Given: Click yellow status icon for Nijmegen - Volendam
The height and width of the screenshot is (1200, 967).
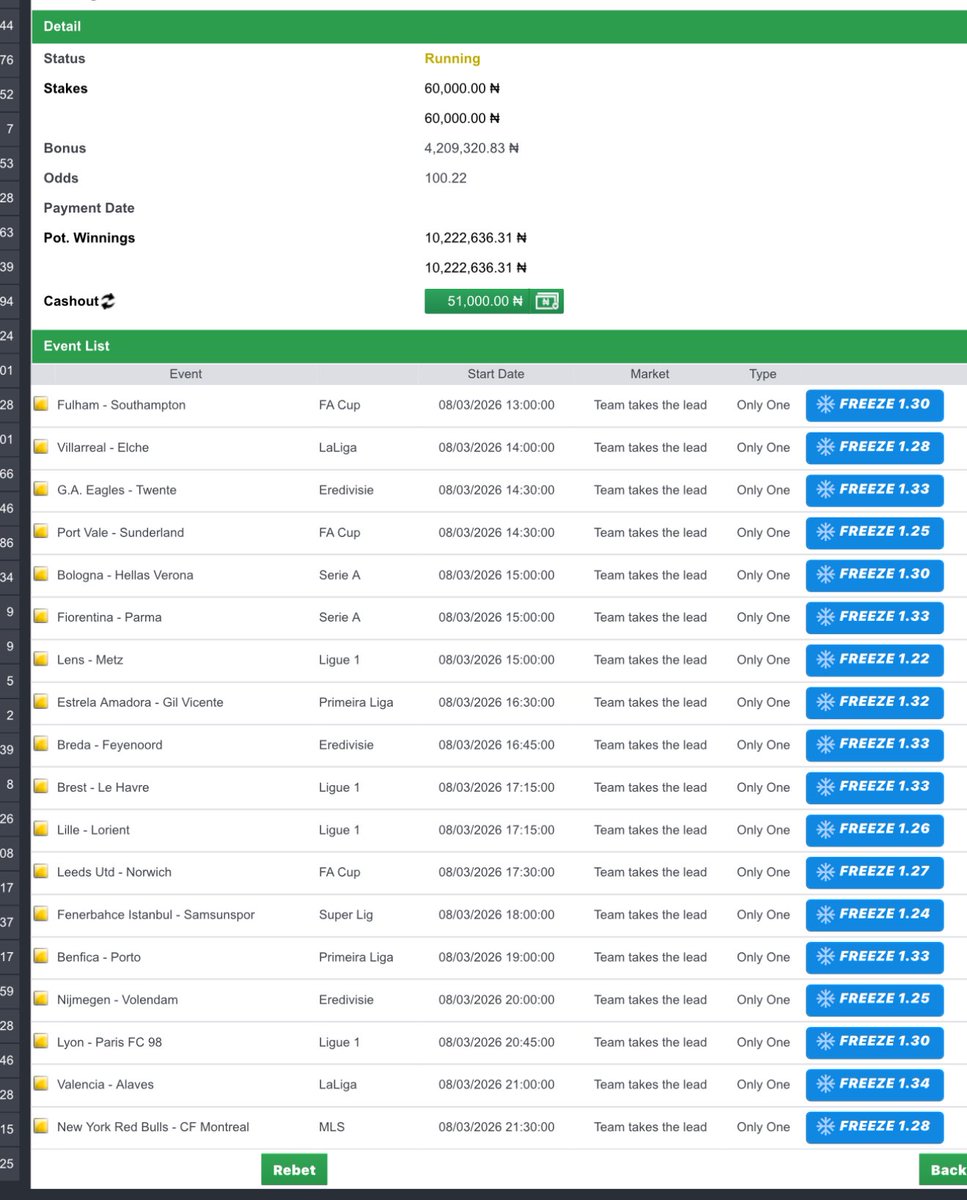Looking at the screenshot, I should click(41, 1000).
